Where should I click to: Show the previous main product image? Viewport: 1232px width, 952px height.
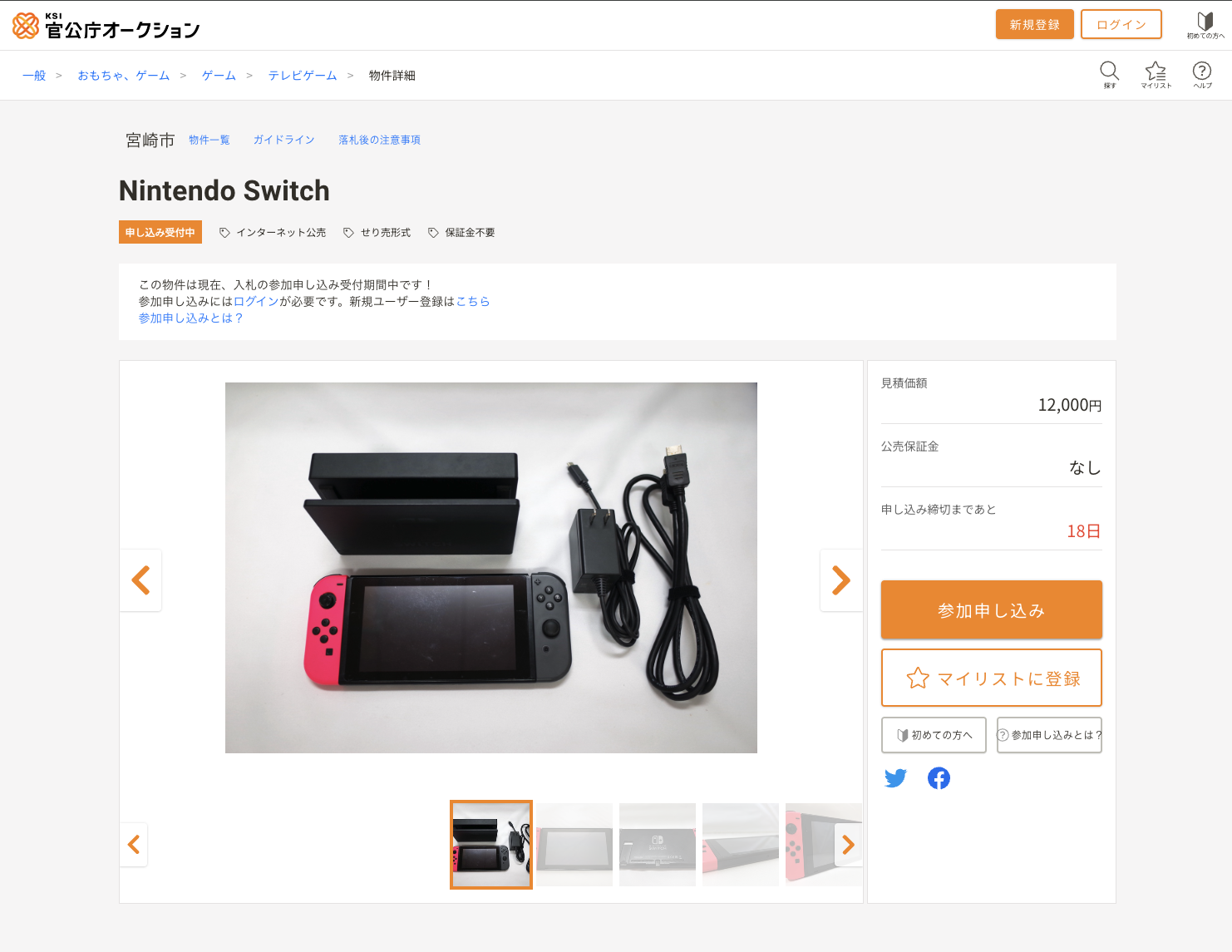pos(140,580)
